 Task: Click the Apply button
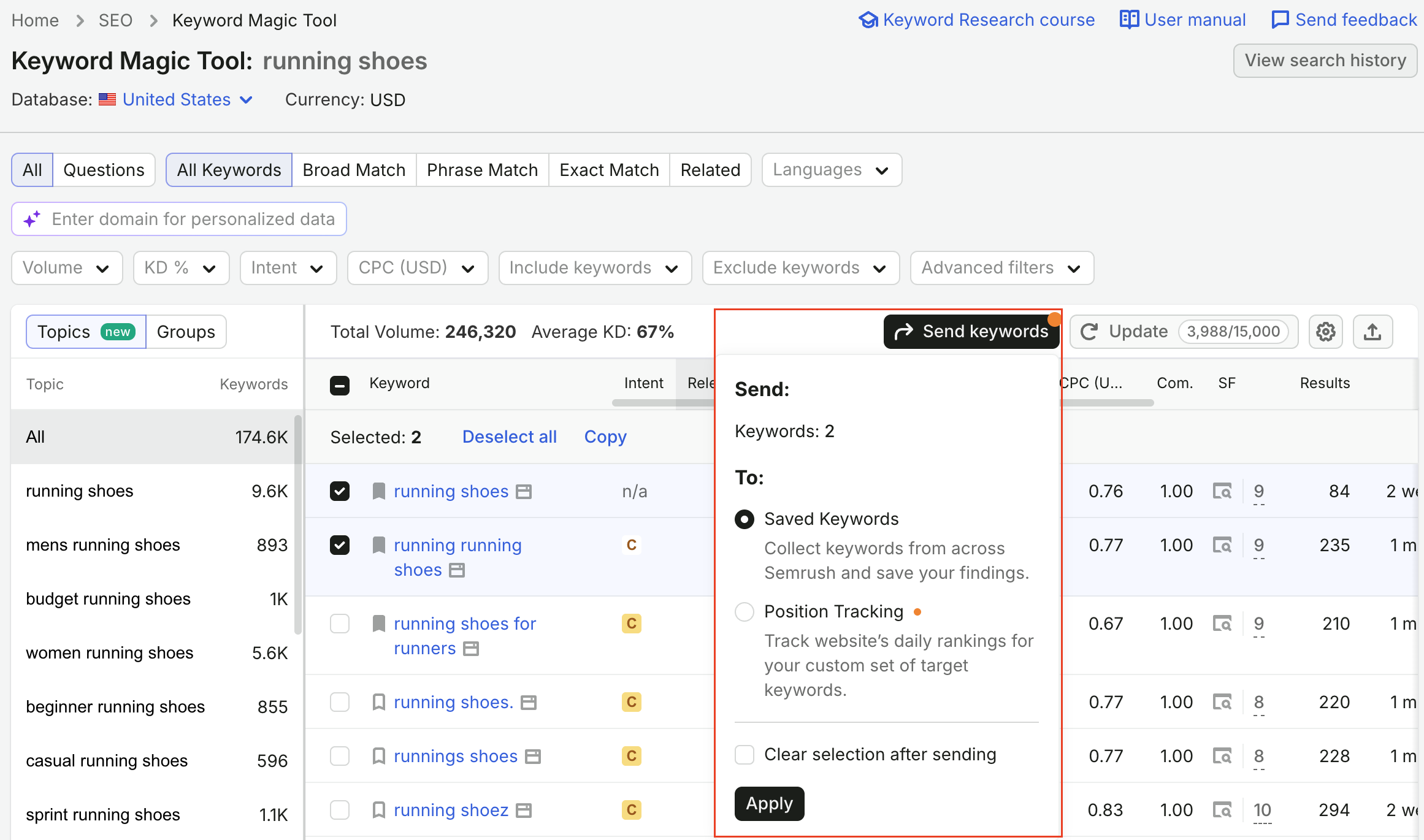[769, 803]
